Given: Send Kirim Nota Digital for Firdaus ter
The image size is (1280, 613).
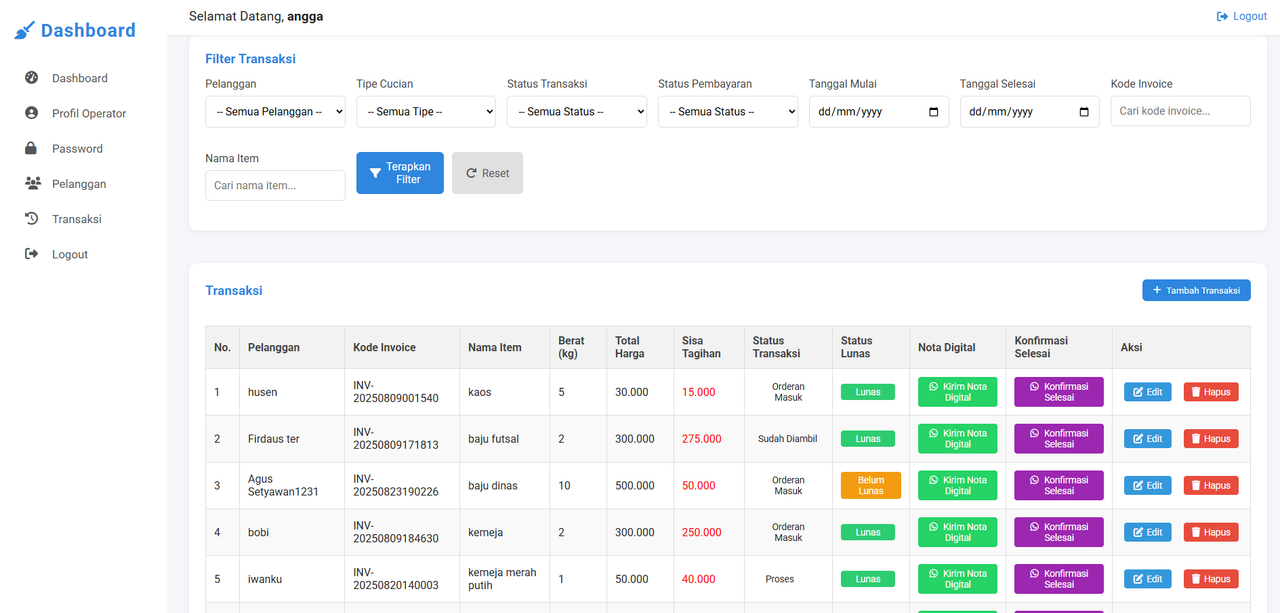Looking at the screenshot, I should point(957,439).
